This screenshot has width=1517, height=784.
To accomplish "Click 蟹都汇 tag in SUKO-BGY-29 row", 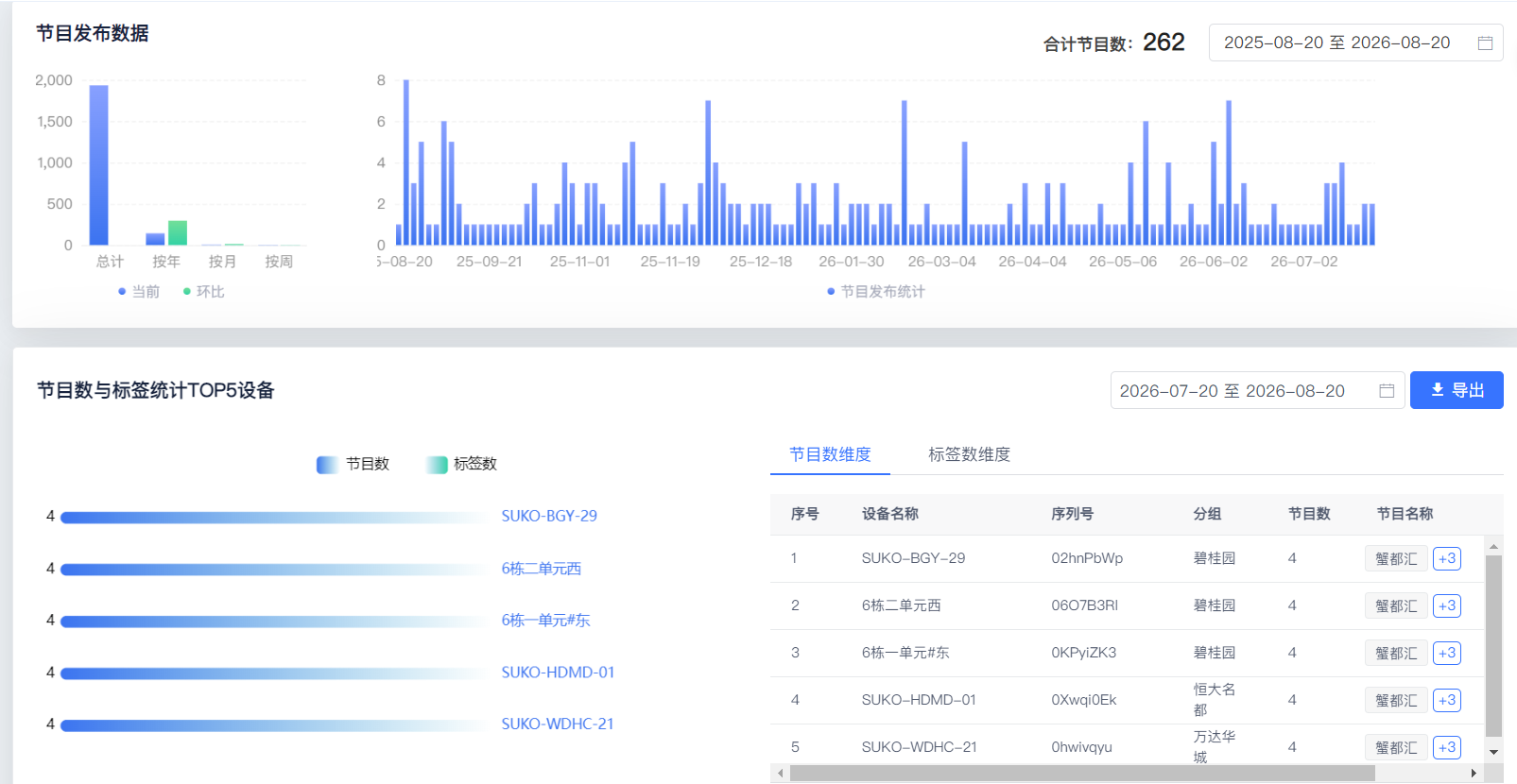I will tap(1396, 558).
